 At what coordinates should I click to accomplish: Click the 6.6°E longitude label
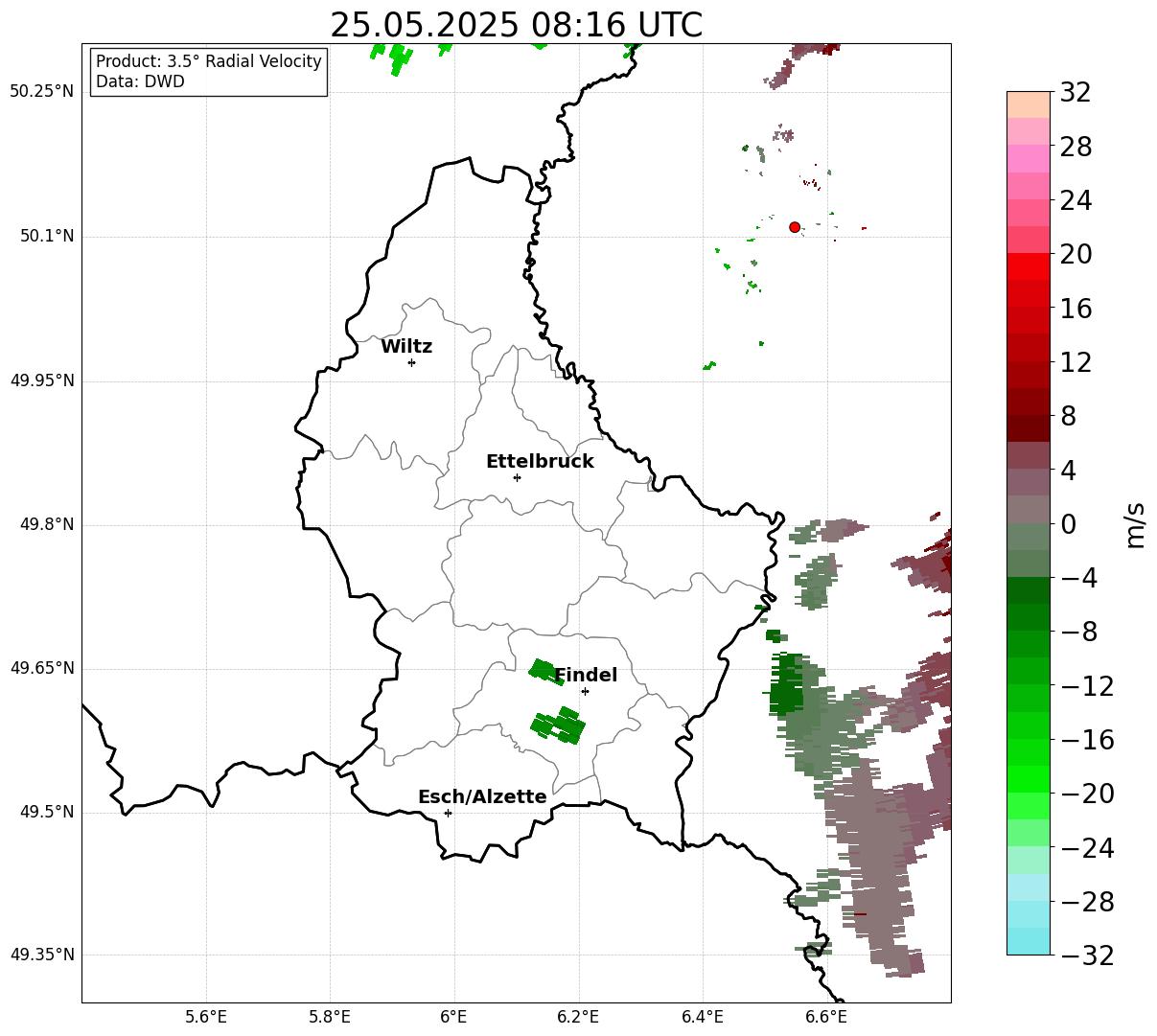point(825,1017)
